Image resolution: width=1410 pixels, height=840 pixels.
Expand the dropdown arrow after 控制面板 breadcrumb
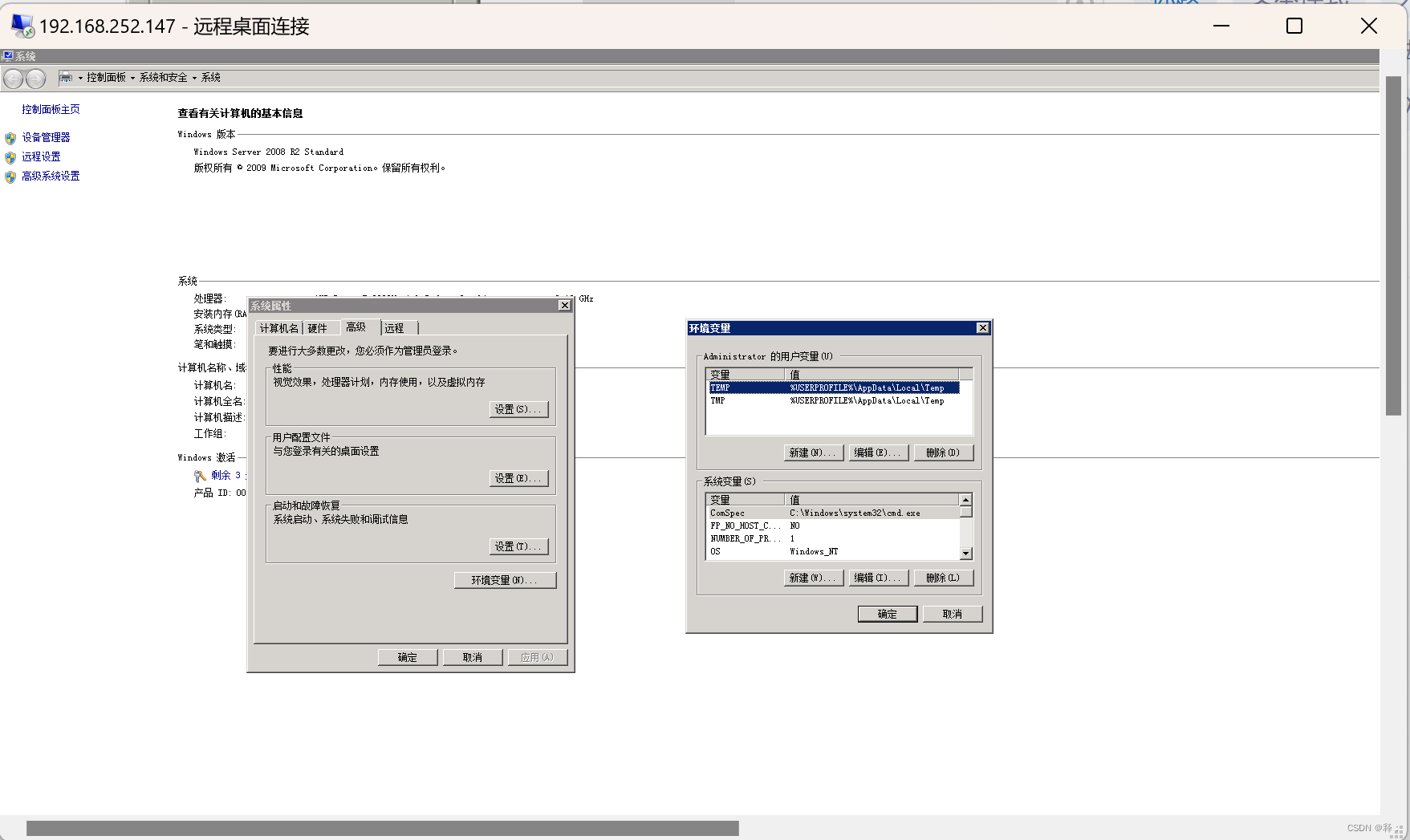(x=132, y=78)
